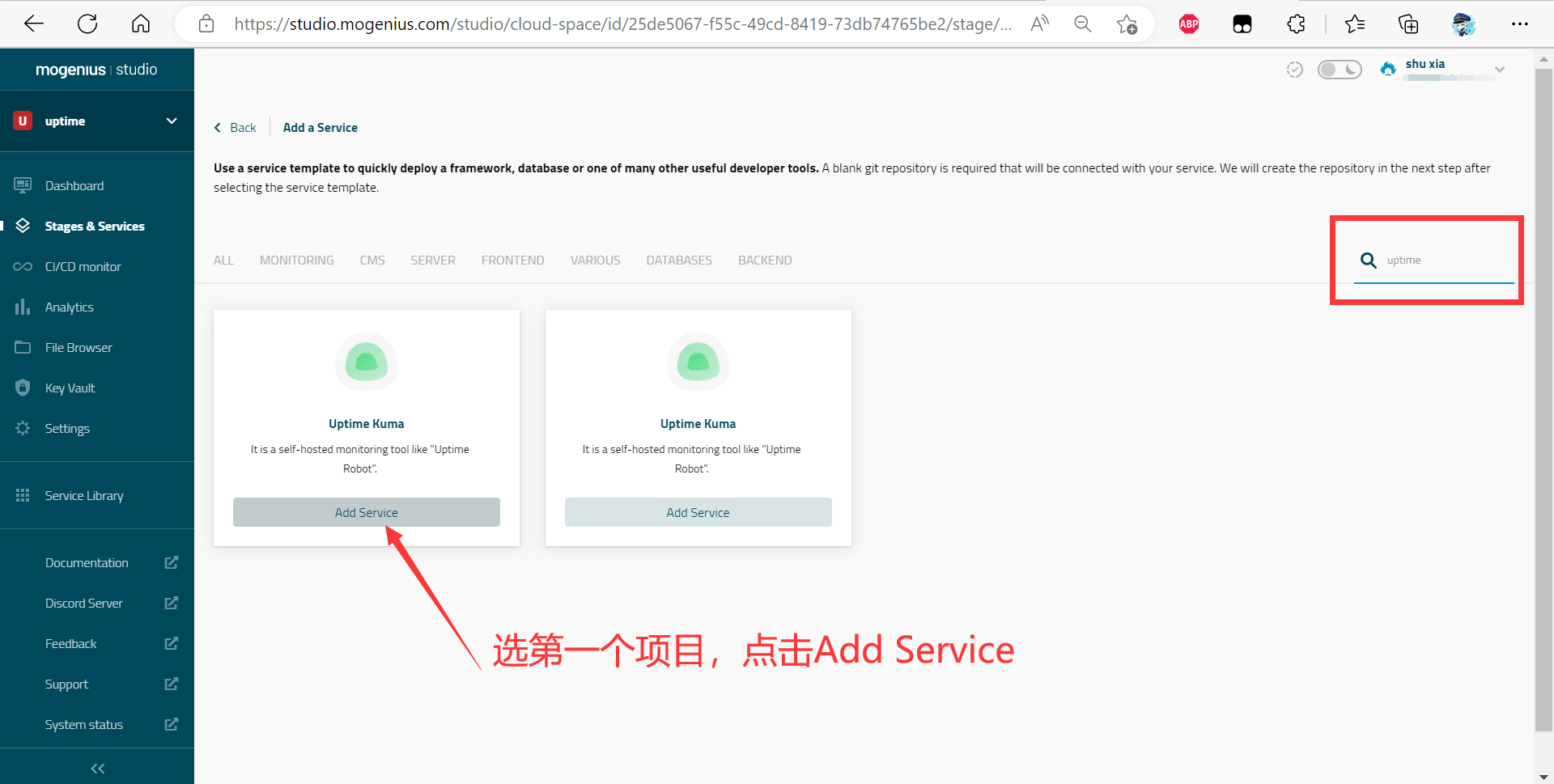This screenshot has width=1554, height=784.
Task: Expand the shu xia user menu
Action: pos(1499,70)
